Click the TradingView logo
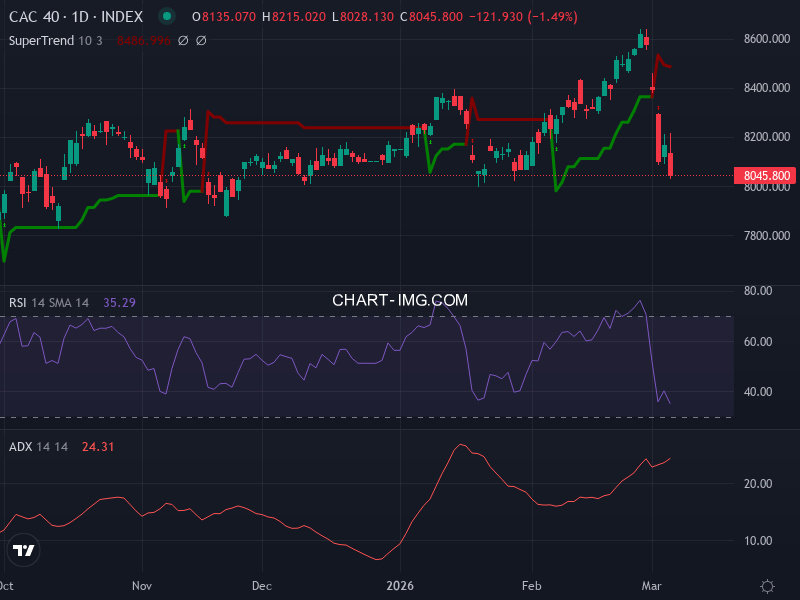The image size is (800, 600). click(x=22, y=549)
